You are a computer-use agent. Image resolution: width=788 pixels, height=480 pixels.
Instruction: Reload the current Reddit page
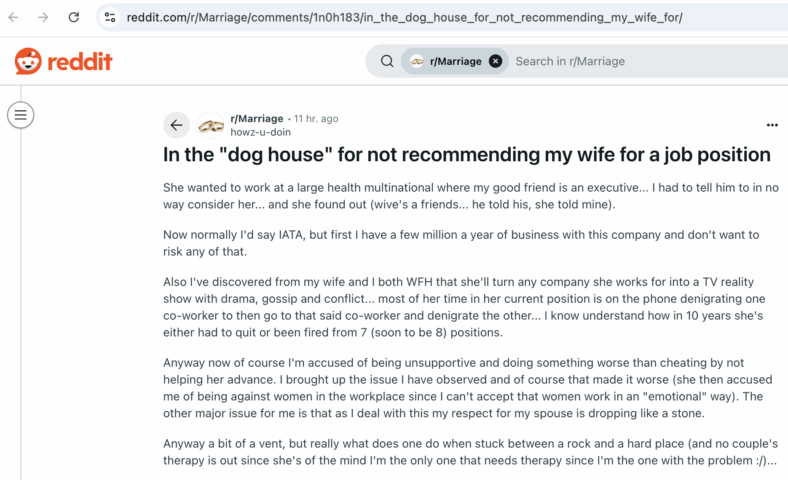pos(74,18)
